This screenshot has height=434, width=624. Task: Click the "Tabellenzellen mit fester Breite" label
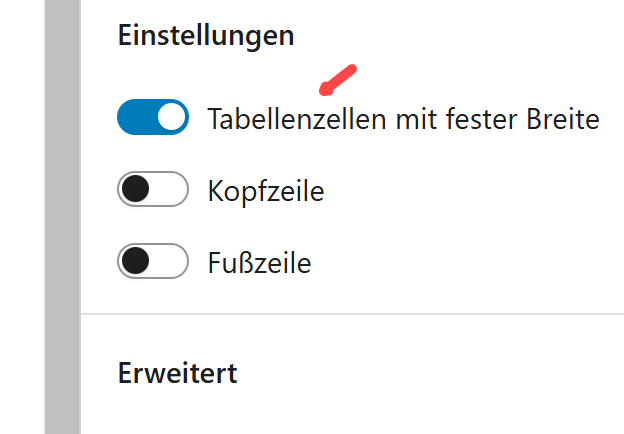point(403,119)
